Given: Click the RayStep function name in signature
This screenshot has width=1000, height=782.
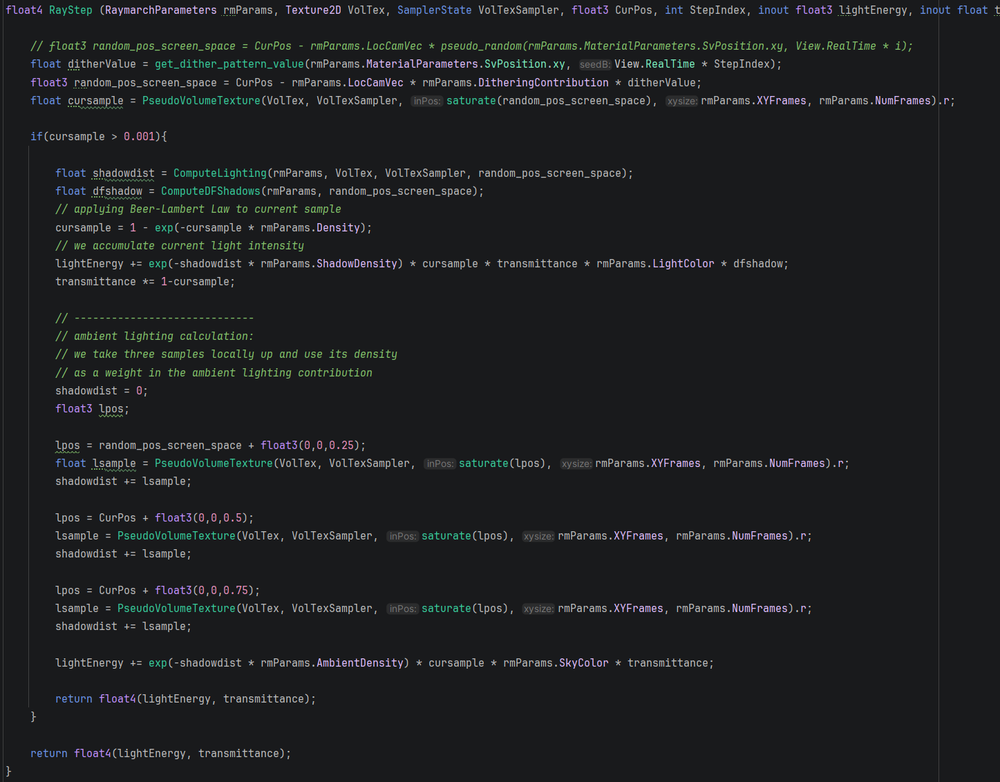Looking at the screenshot, I should pyautogui.click(x=70, y=10).
